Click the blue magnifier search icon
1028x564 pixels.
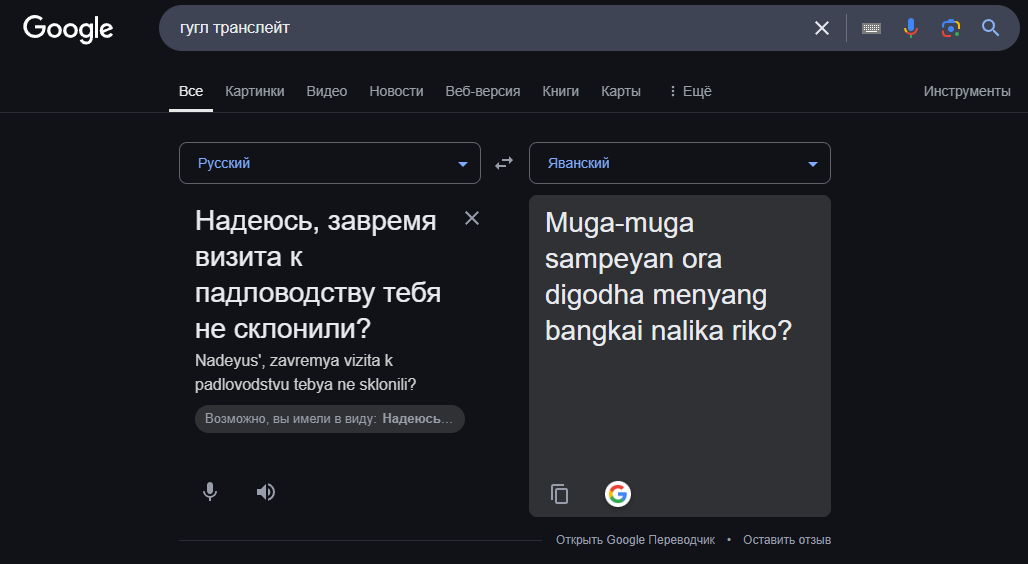[990, 28]
